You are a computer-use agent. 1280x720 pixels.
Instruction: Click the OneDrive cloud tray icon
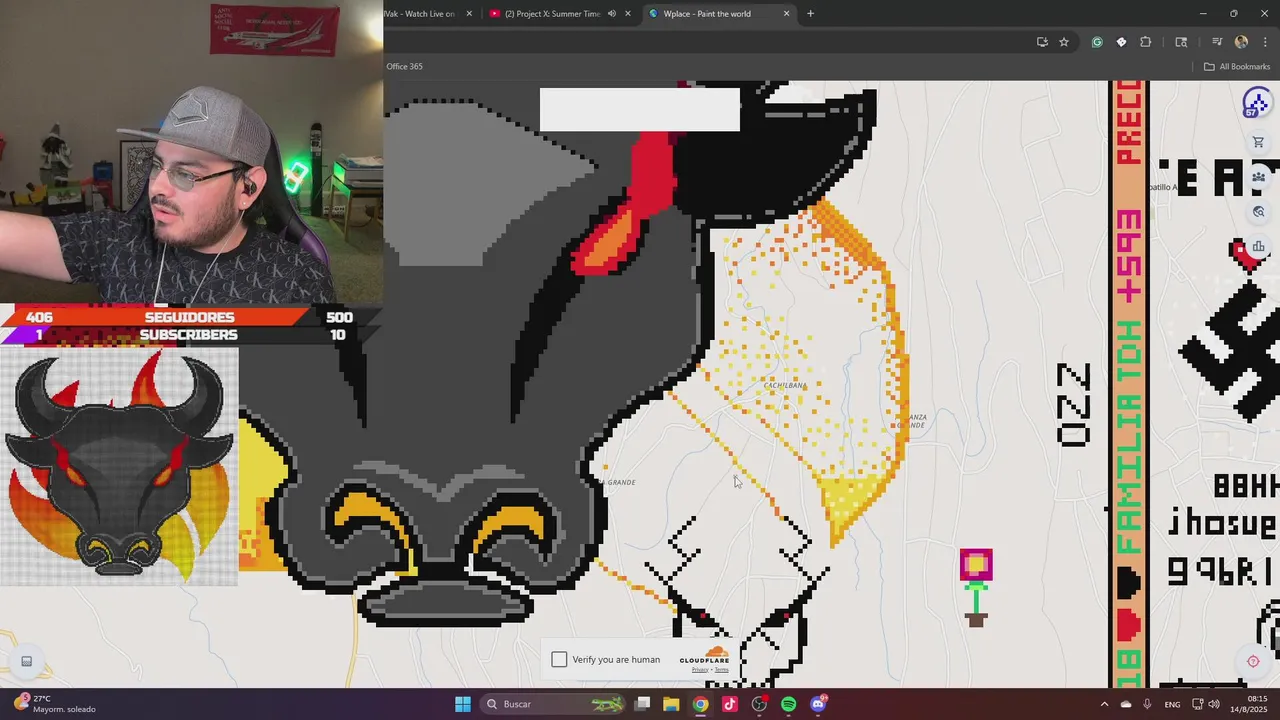(x=1126, y=704)
